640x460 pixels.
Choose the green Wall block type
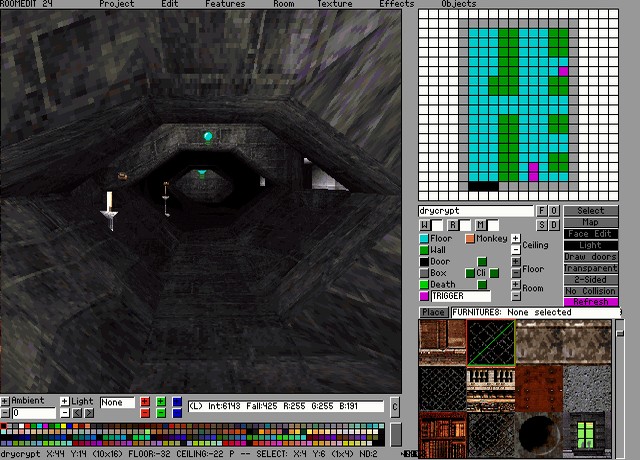[424, 250]
